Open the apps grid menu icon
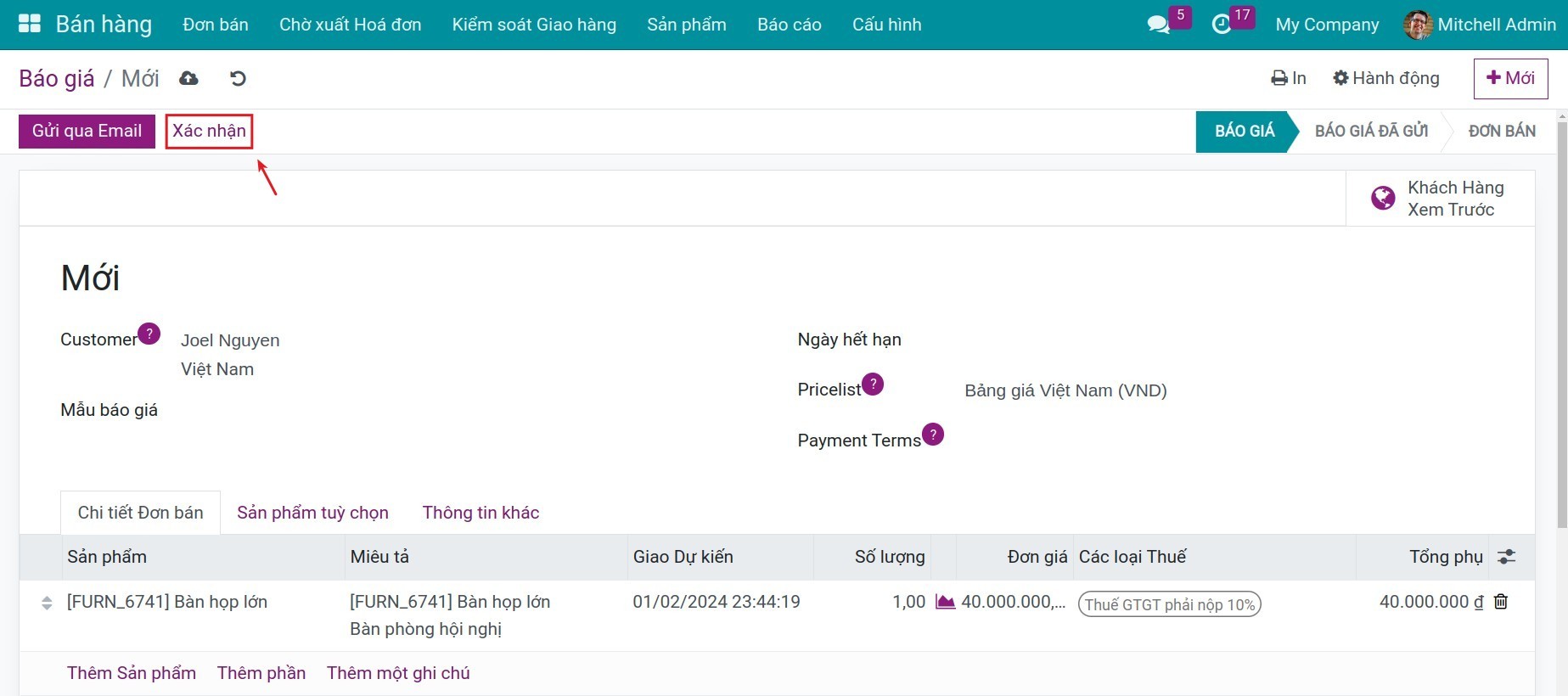The image size is (1568, 696). [x=30, y=24]
